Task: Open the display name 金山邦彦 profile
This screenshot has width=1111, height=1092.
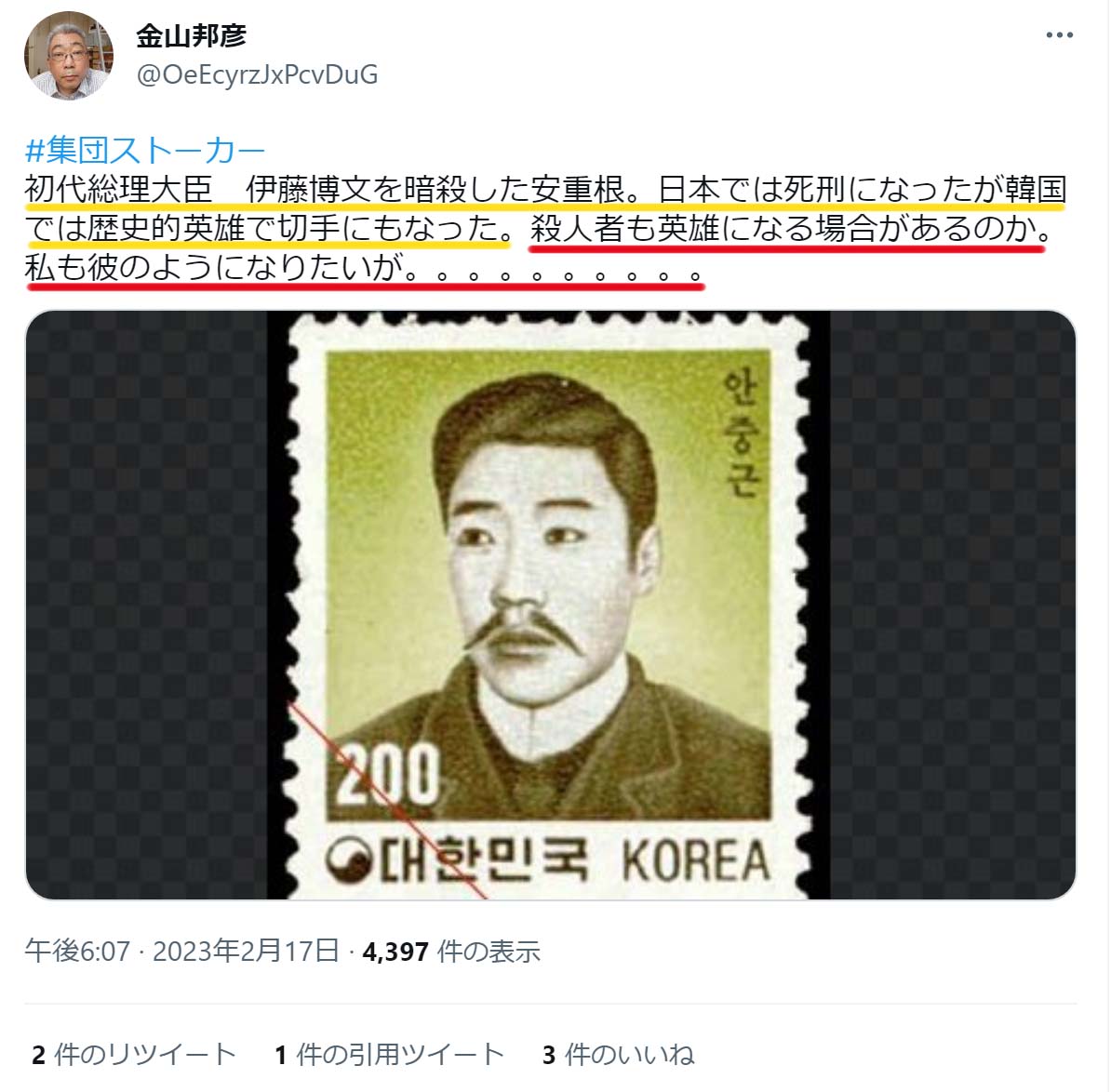Action: [x=192, y=35]
